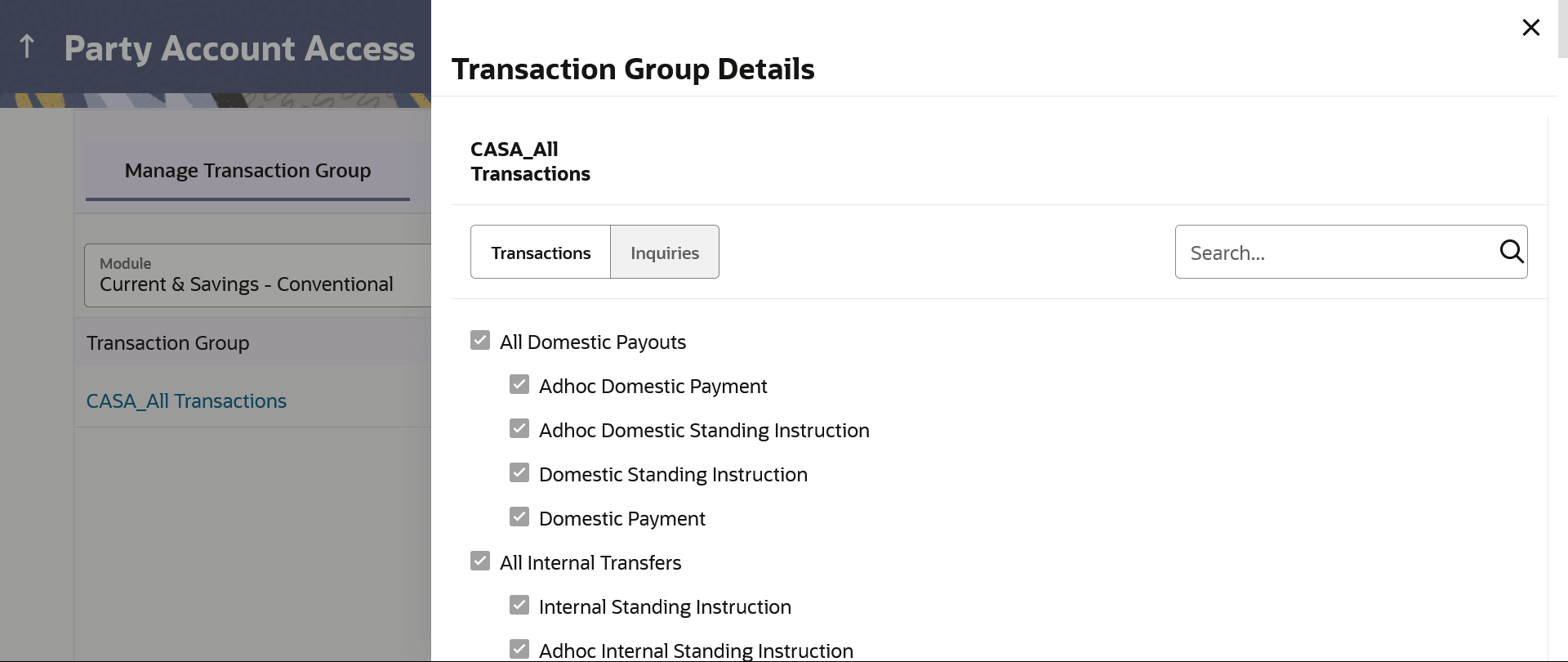Image resolution: width=1568 pixels, height=662 pixels.
Task: Uncheck Adhoc Domestic Payment
Action: [x=519, y=385]
